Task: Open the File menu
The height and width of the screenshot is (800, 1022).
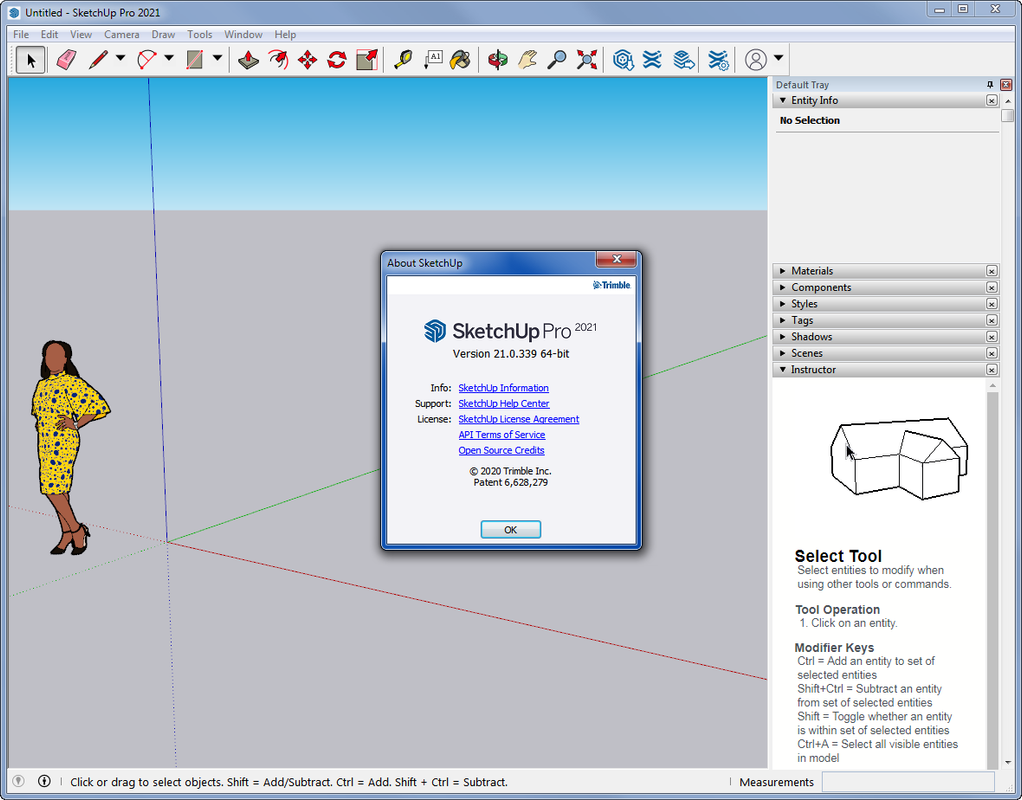Action: pos(21,35)
